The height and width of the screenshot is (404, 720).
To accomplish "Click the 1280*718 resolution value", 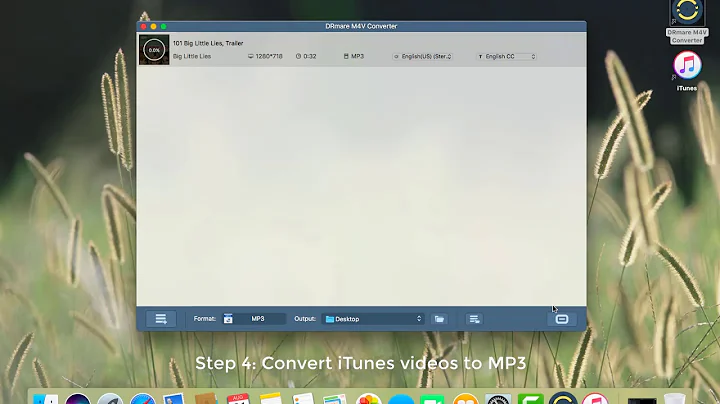I will point(269,56).
